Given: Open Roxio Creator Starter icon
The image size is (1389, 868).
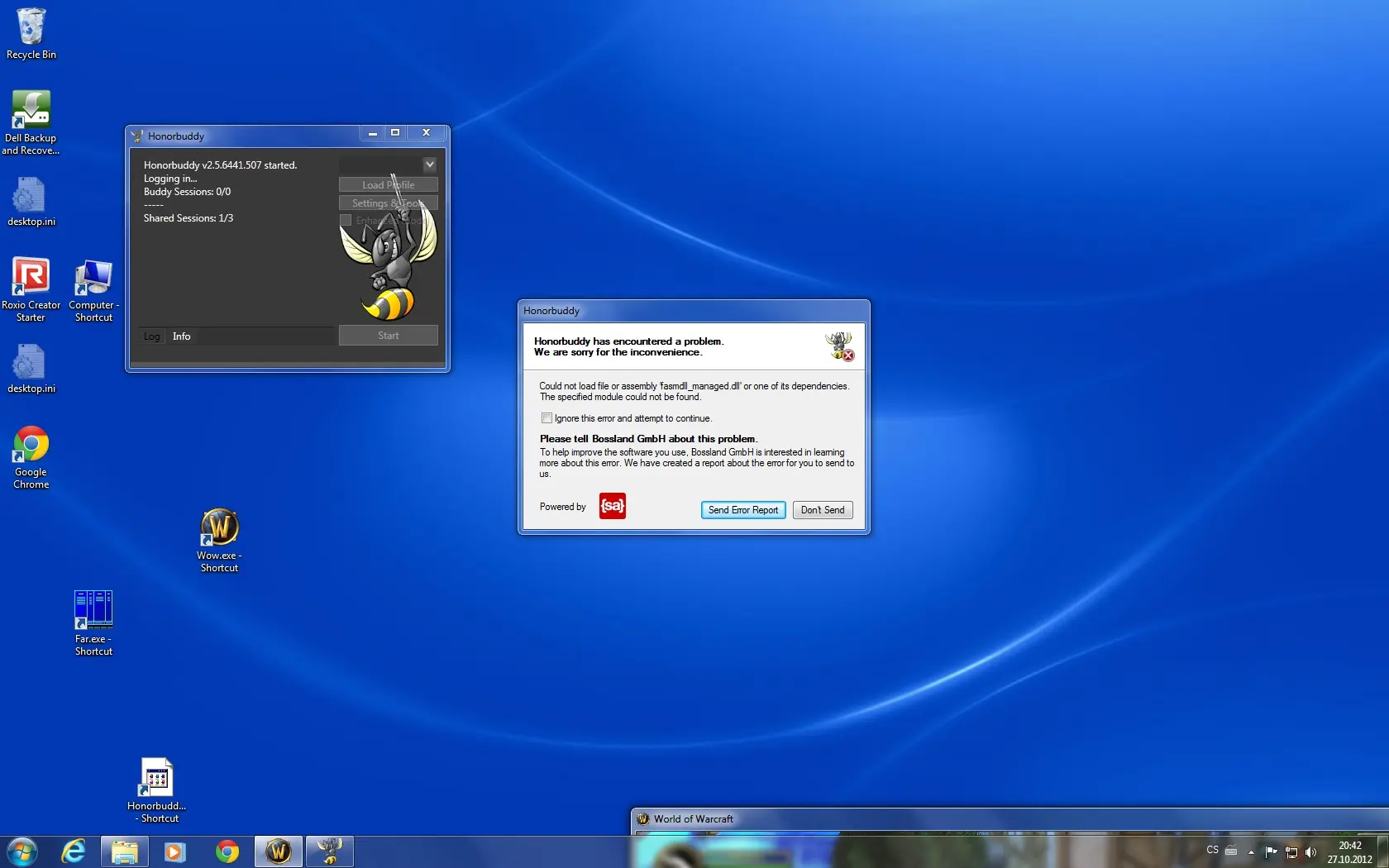Looking at the screenshot, I should tap(31, 289).
